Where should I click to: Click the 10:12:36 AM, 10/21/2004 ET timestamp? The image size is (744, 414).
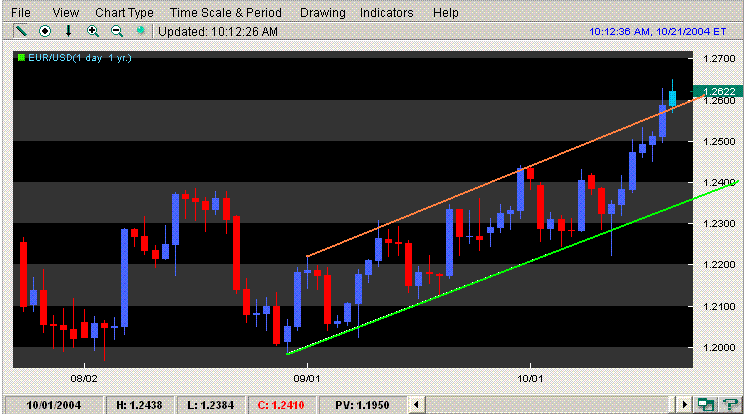click(658, 32)
